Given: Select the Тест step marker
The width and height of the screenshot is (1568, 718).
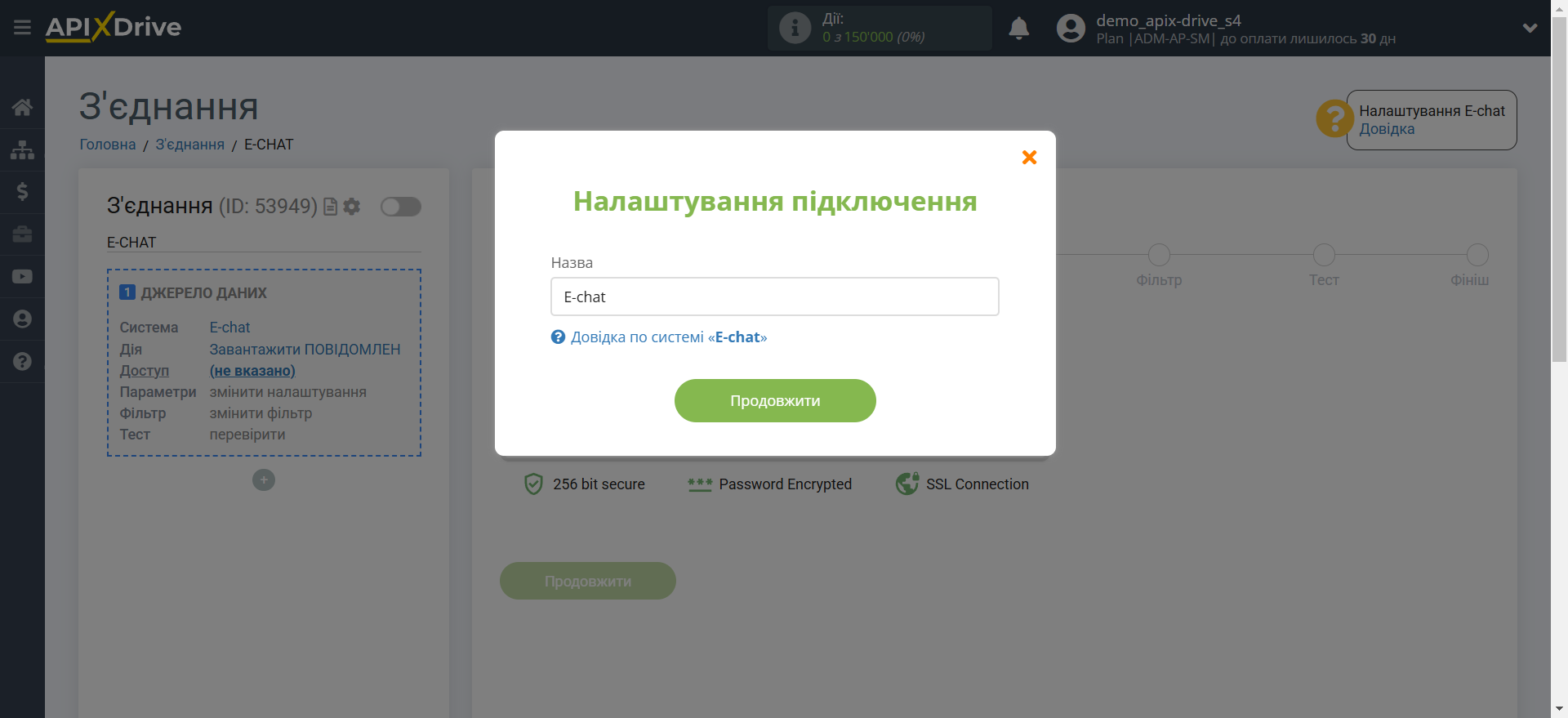Looking at the screenshot, I should [1324, 255].
